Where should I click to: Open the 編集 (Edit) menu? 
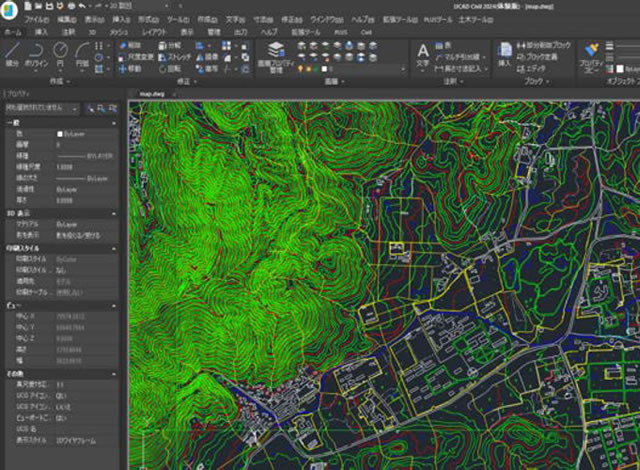pos(67,20)
